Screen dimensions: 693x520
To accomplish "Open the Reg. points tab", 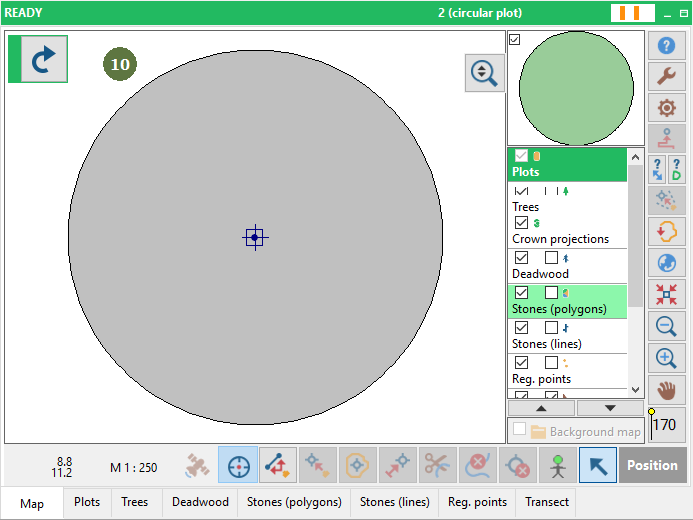I will tap(477, 502).
